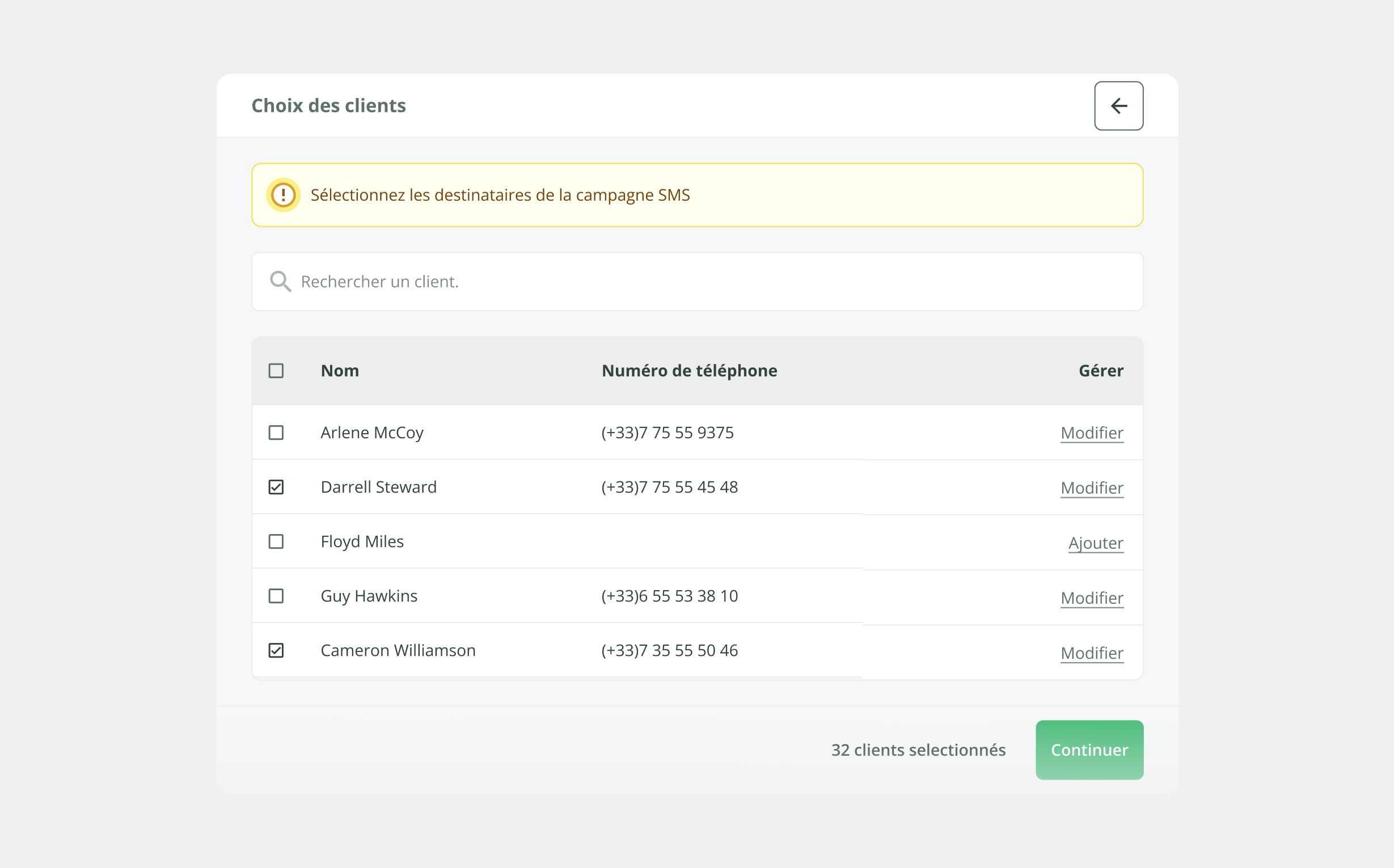The width and height of the screenshot is (1394, 868).
Task: Click the warning exclamation icon
Action: [283, 195]
